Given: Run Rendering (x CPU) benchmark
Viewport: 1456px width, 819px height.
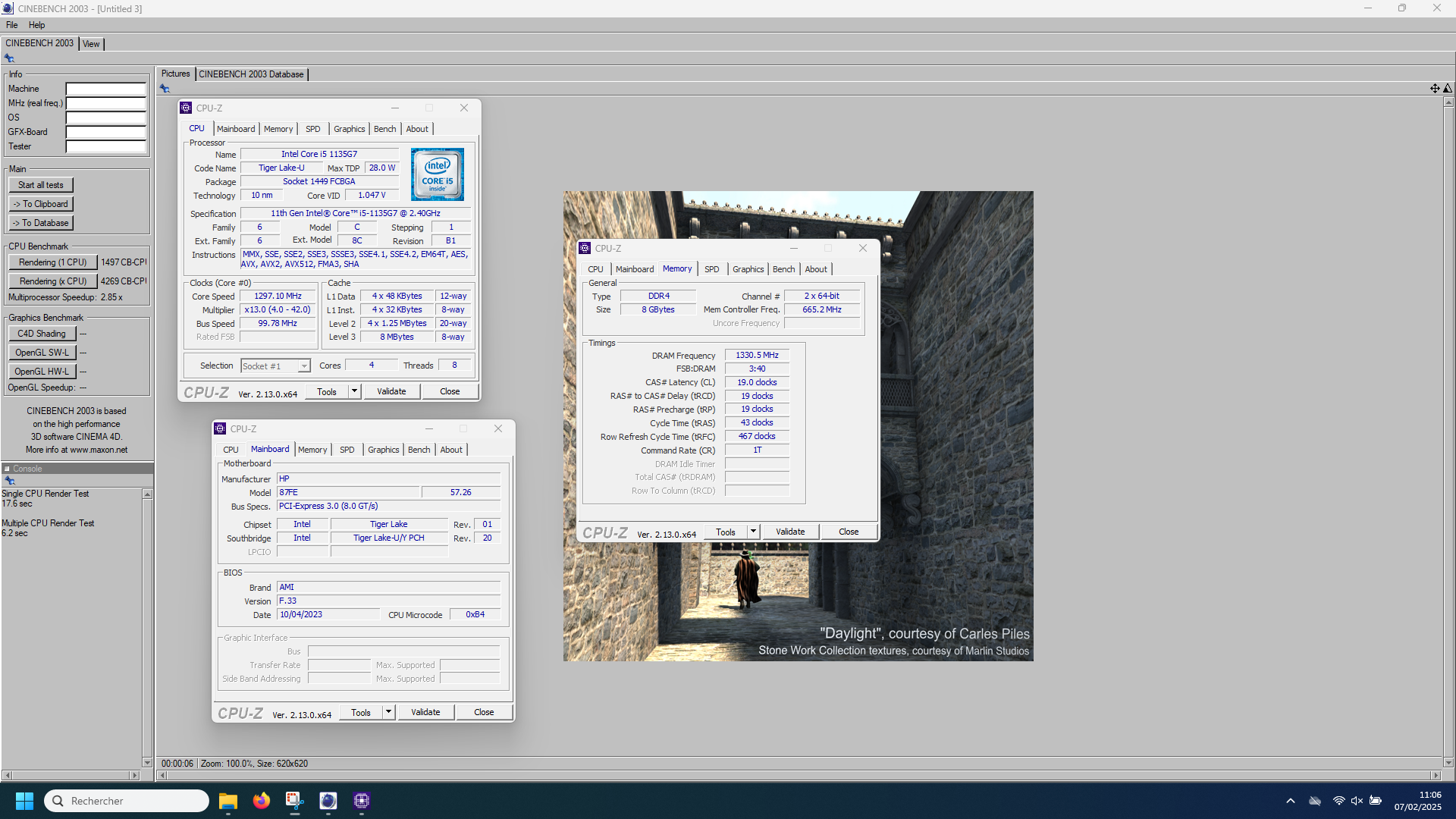Looking at the screenshot, I should pos(53,281).
